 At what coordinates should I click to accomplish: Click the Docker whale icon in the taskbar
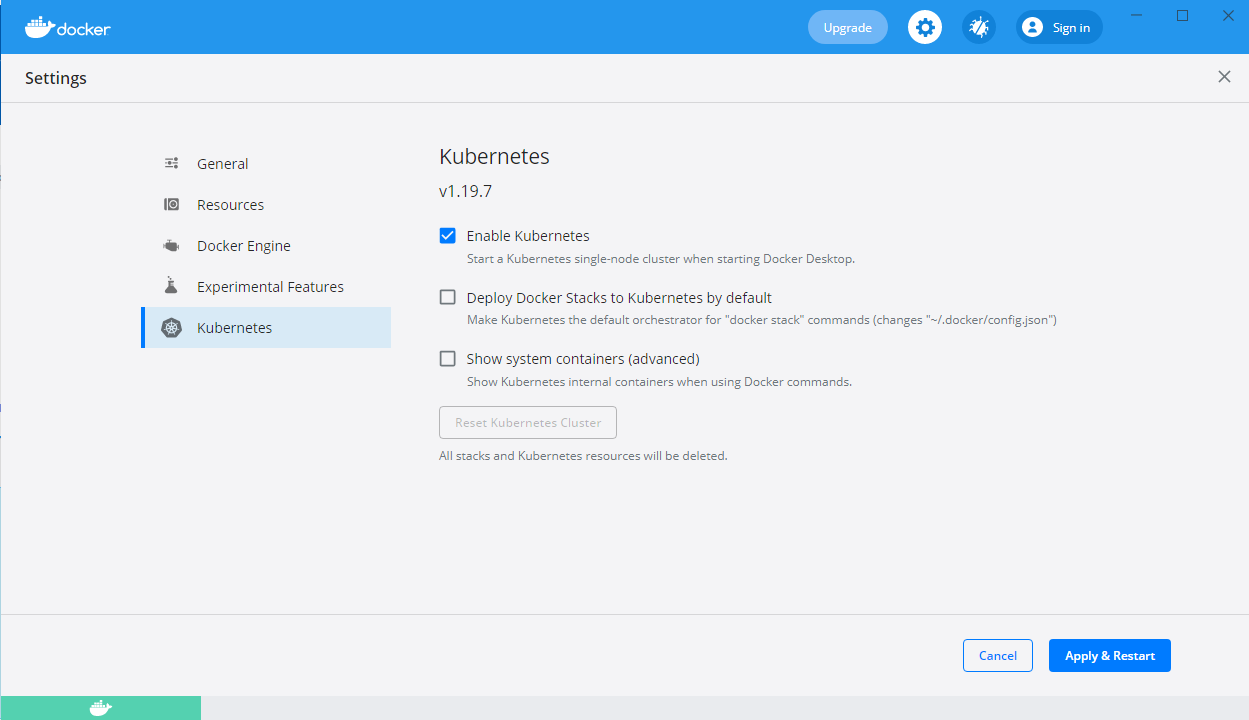tap(99, 707)
